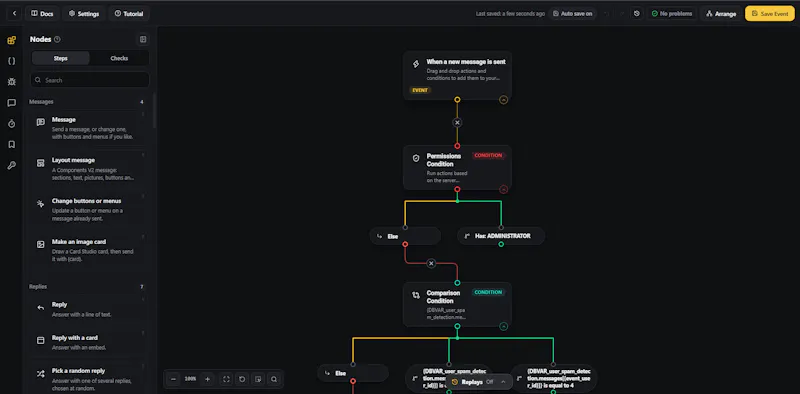Click the help icon beside Nodes

click(57, 39)
